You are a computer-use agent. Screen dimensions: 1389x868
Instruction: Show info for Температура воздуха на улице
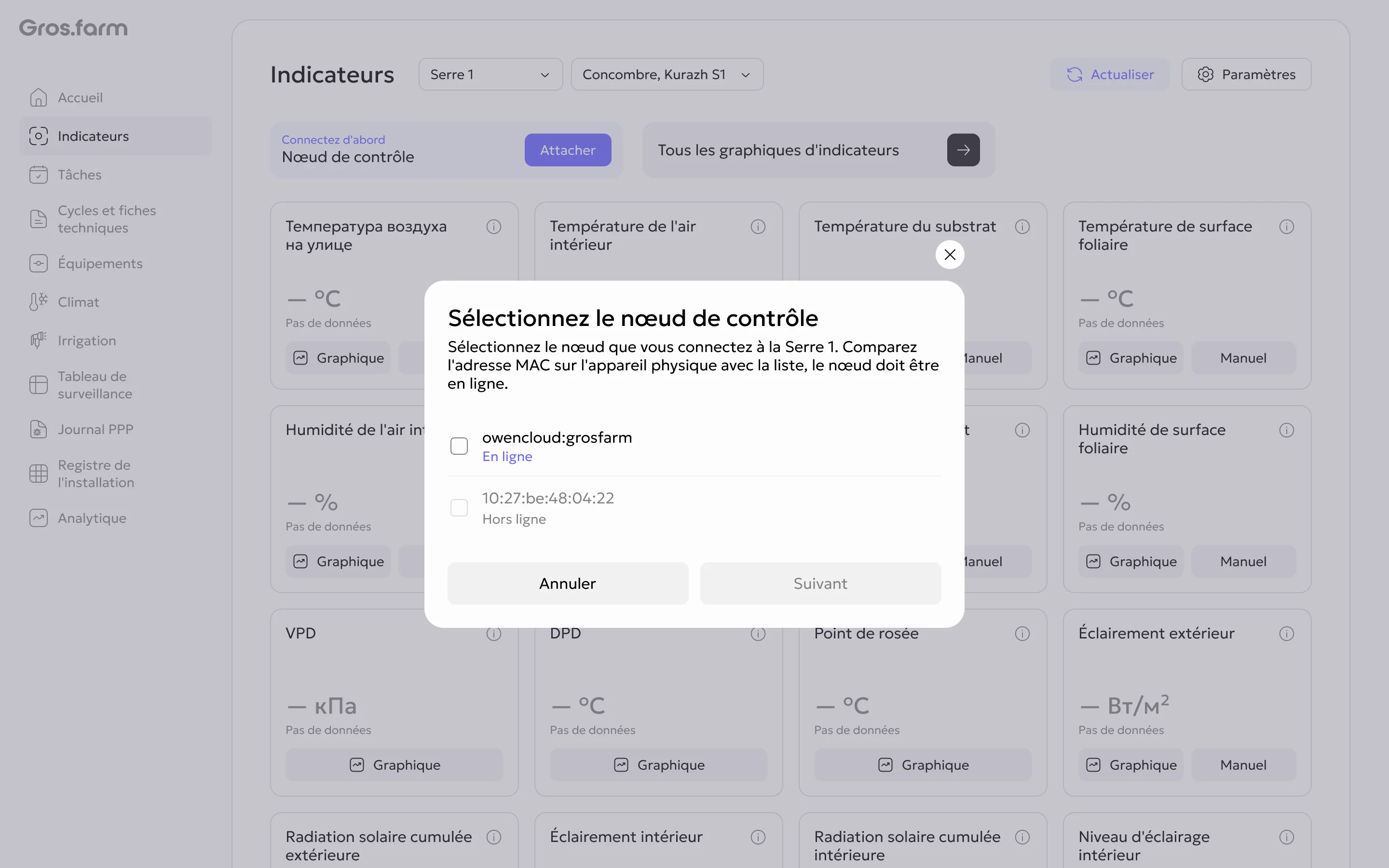pos(493,227)
